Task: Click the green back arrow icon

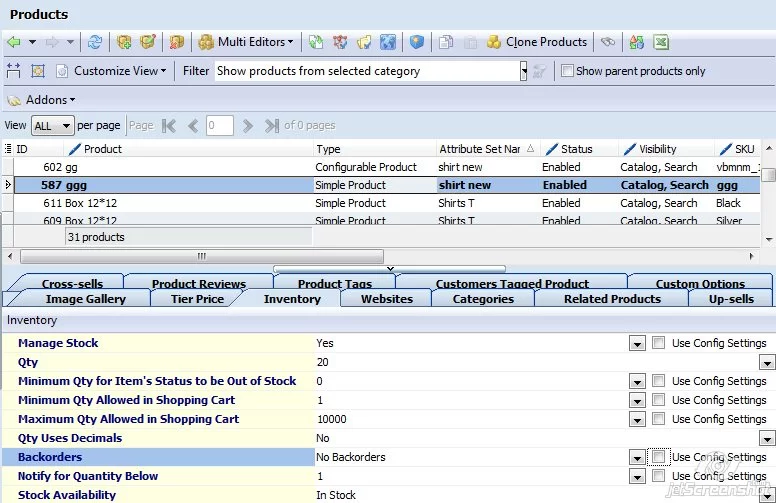Action: pyautogui.click(x=14, y=43)
